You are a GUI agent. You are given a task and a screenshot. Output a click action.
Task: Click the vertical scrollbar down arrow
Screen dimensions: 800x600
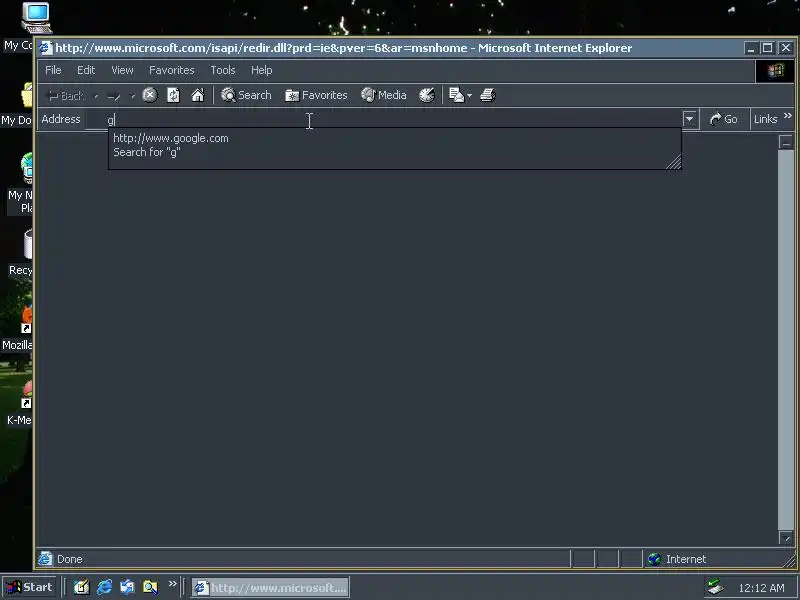tap(786, 537)
